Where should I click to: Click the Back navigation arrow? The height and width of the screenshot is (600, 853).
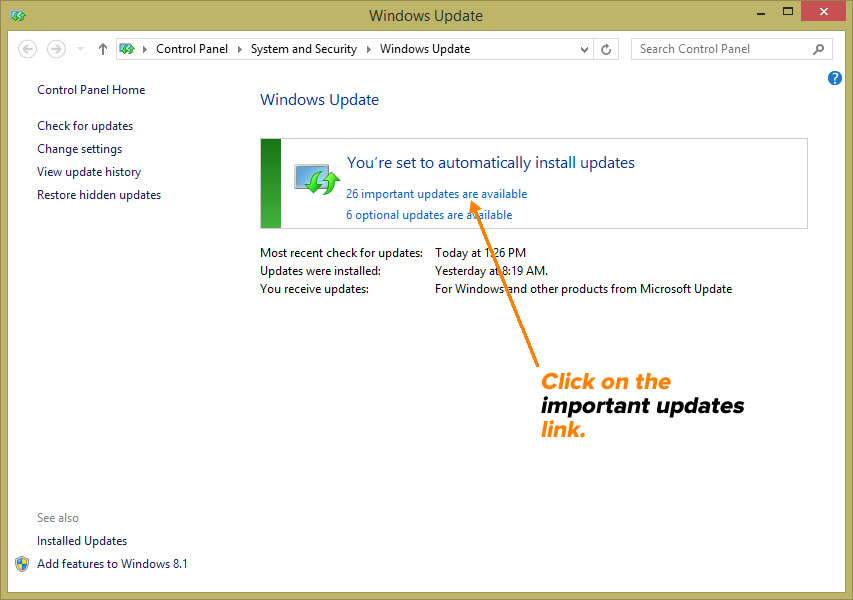[27, 49]
